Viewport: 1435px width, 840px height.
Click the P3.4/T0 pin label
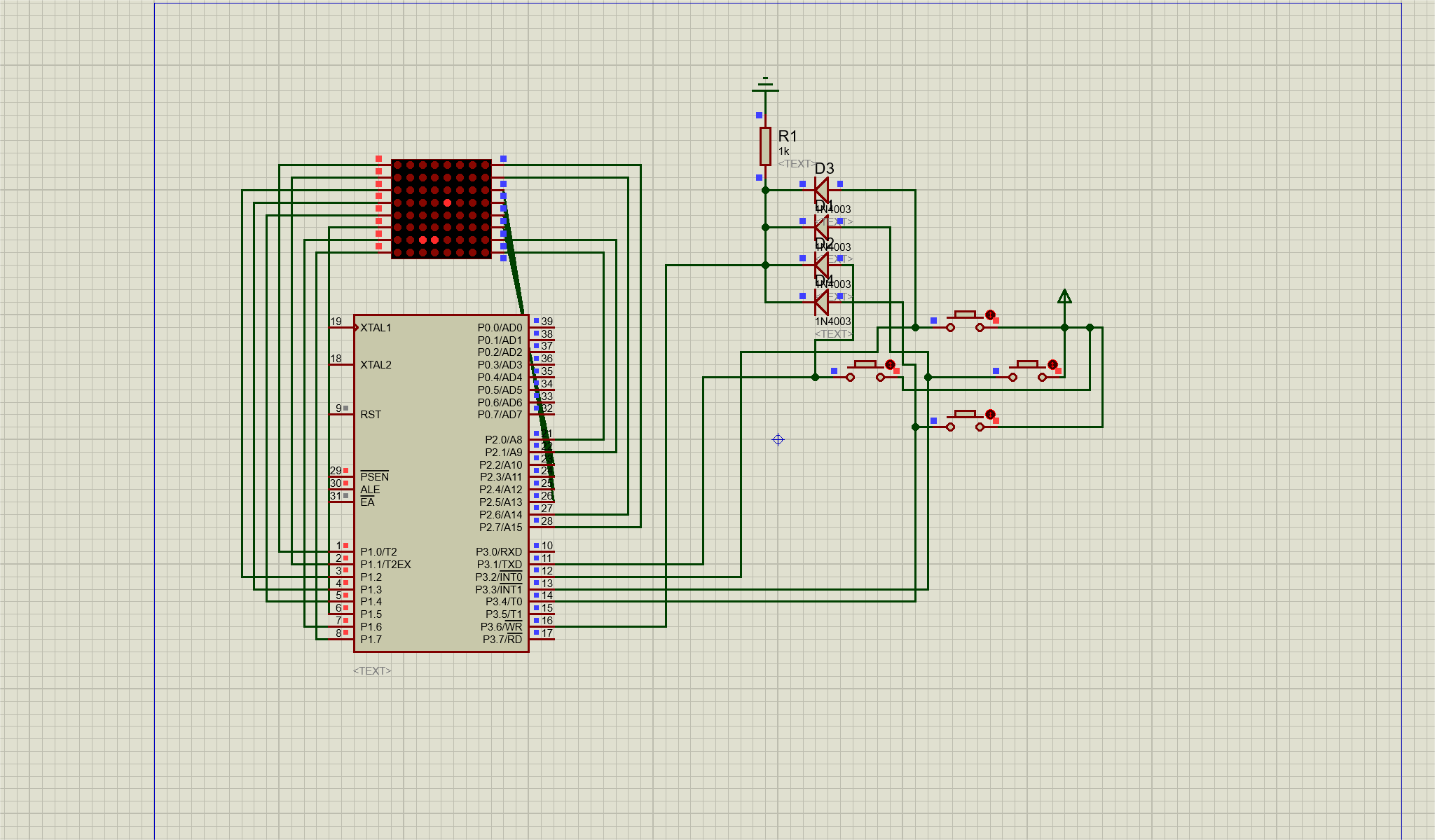point(504,601)
